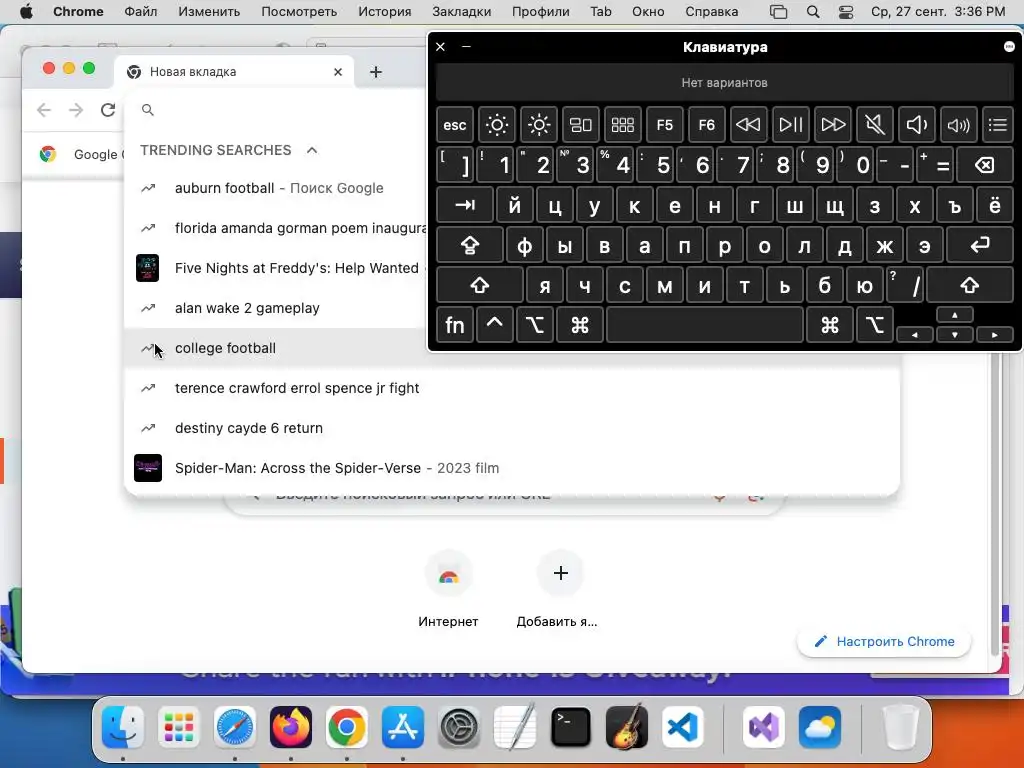Click the 'Настроить Chrome' button

(x=884, y=641)
